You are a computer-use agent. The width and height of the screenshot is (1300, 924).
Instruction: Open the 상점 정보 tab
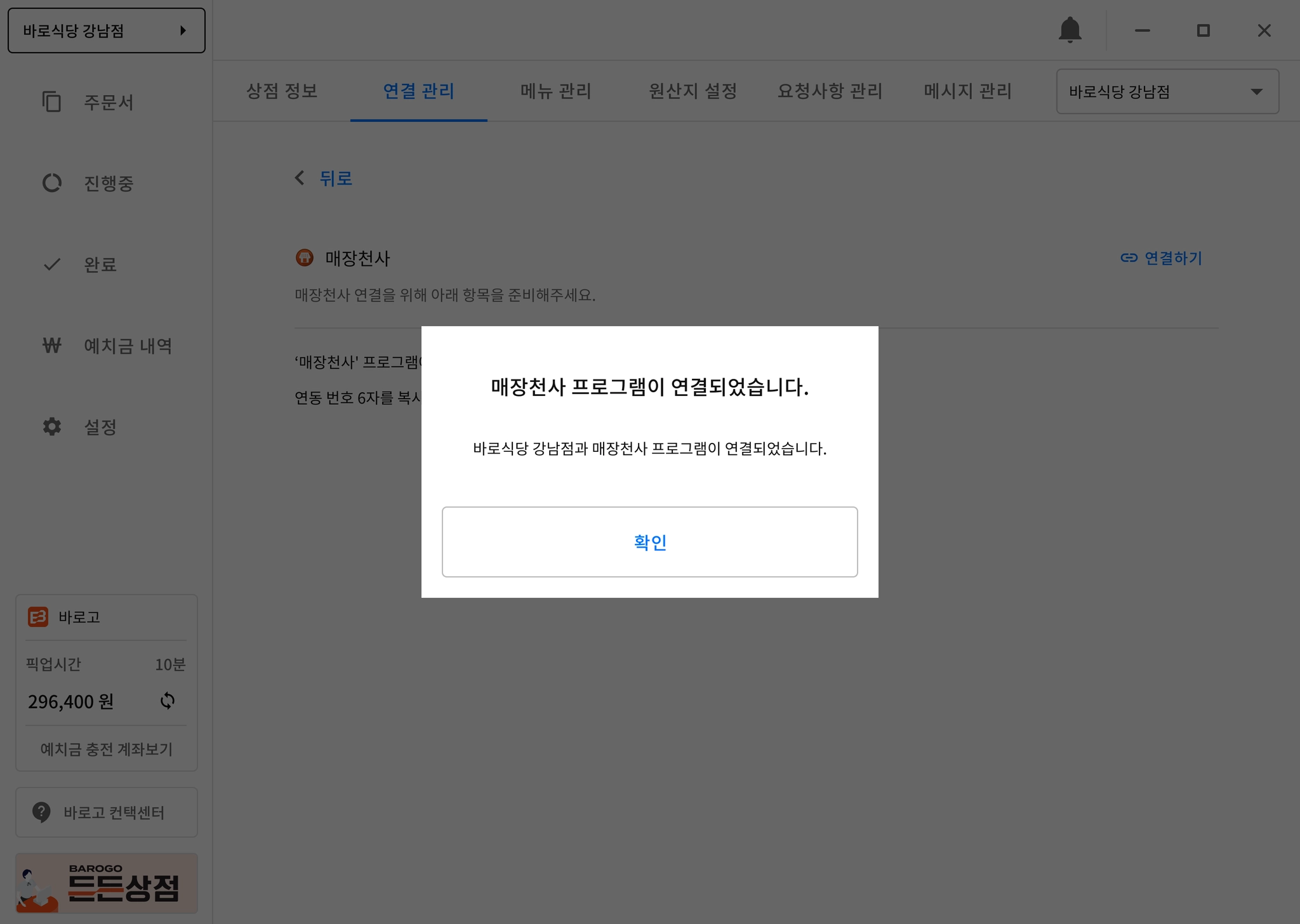pos(281,91)
